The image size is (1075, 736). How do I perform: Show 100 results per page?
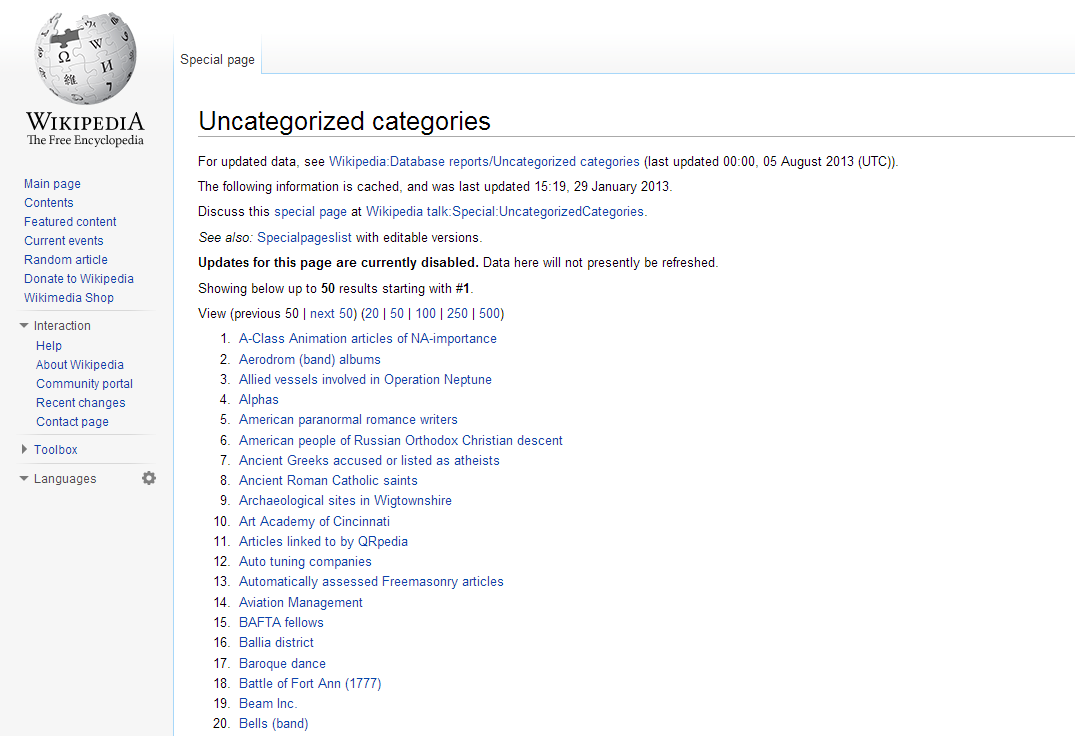pyautogui.click(x=426, y=314)
